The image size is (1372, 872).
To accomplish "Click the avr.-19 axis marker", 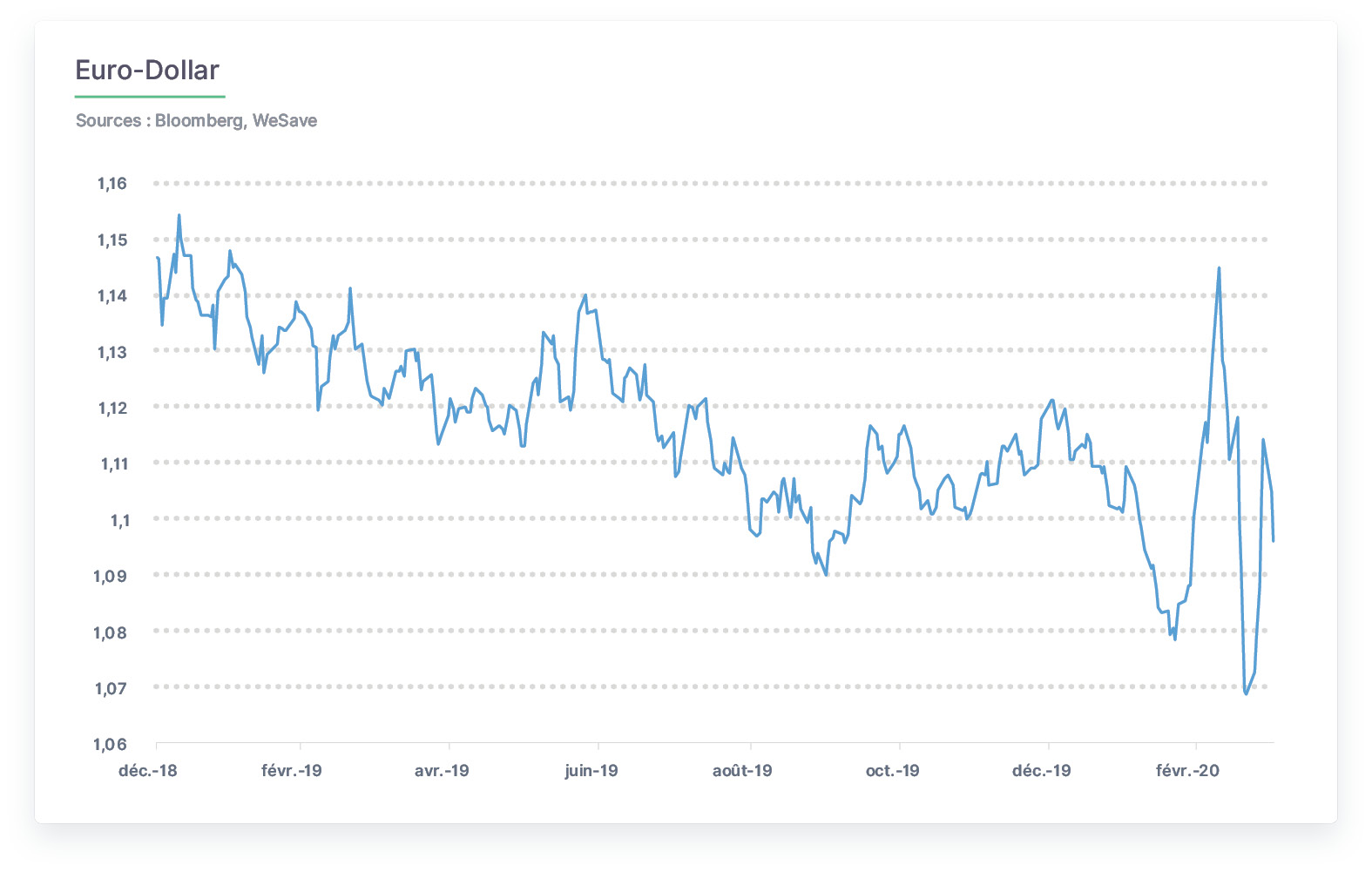I will pos(442,771).
